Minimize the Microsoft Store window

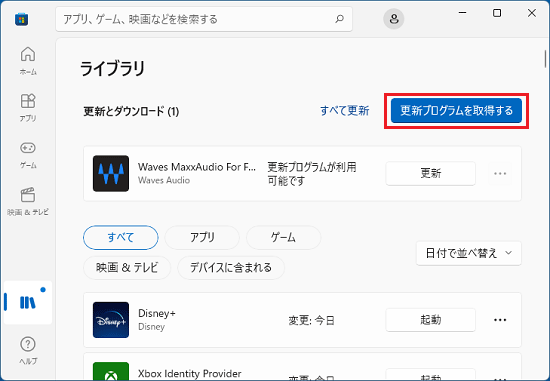[463, 13]
